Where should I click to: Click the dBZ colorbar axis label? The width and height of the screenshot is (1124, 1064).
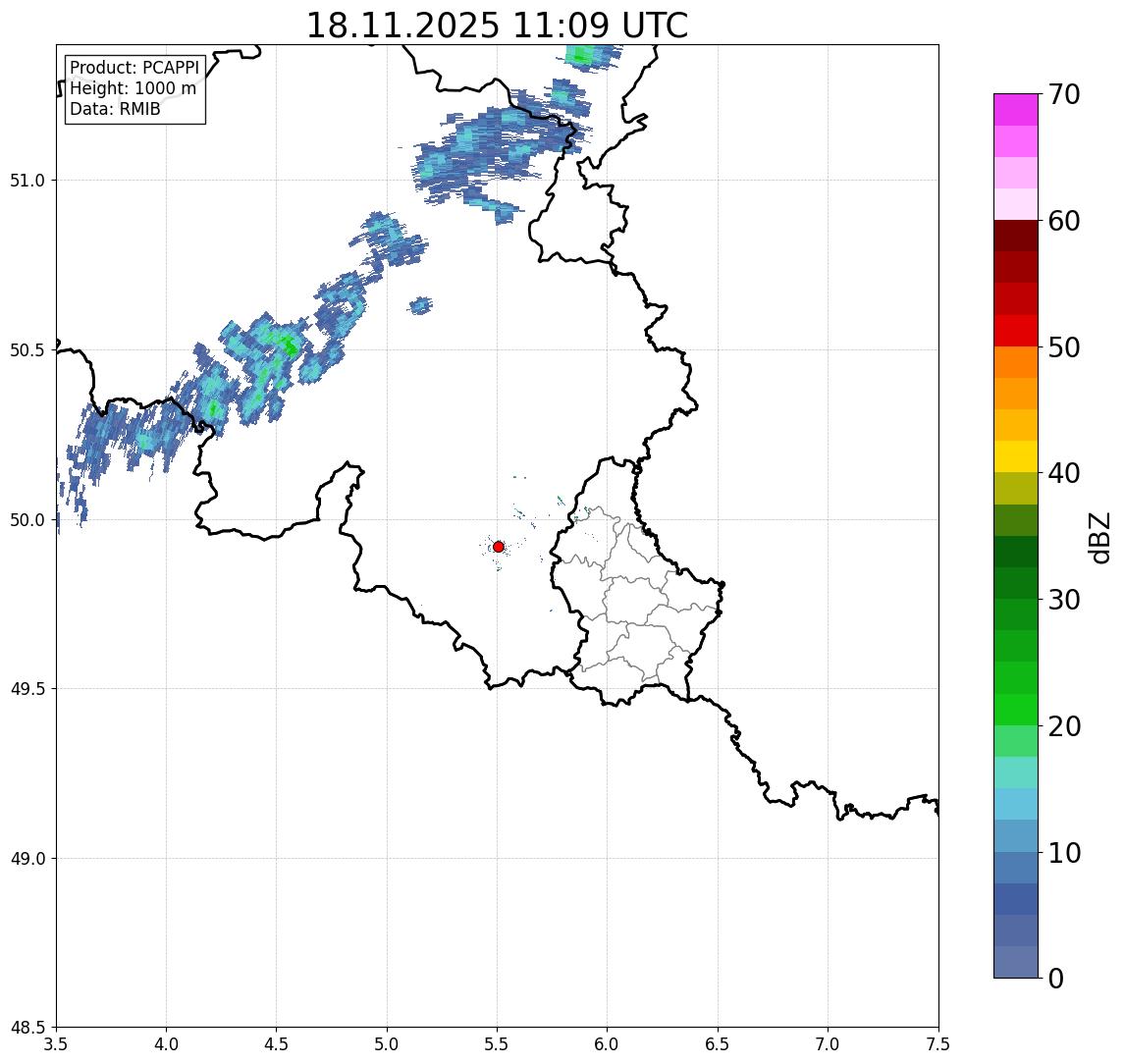[1098, 538]
